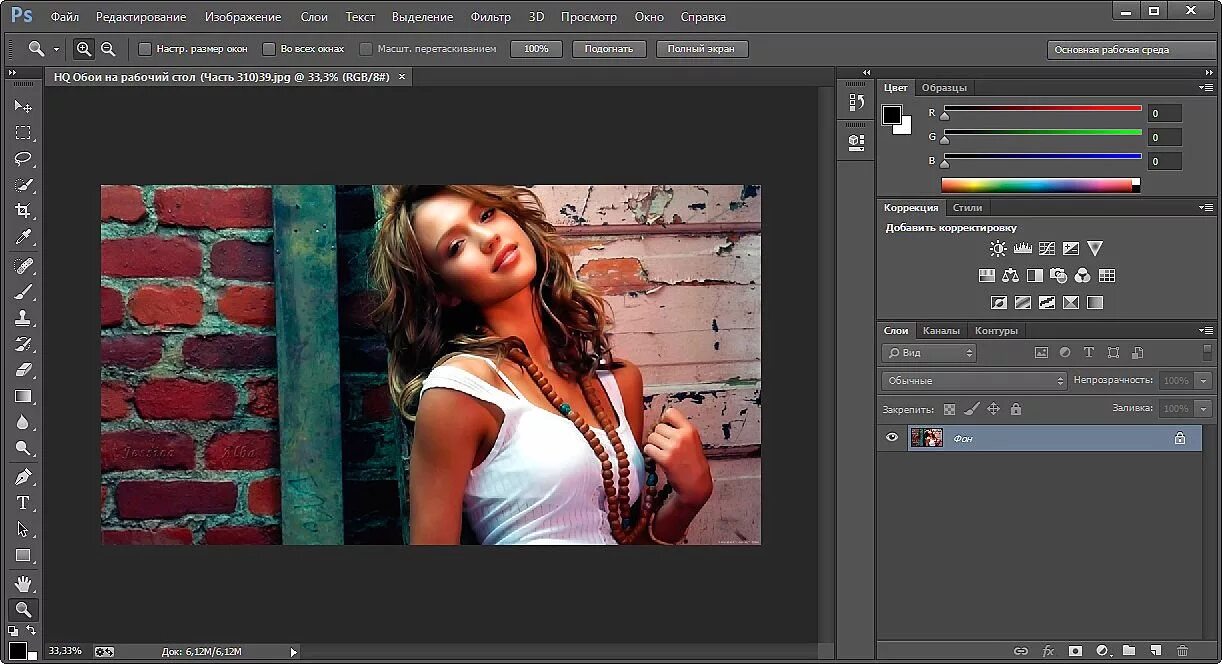The width and height of the screenshot is (1222, 664).
Task: Select the Quick Selection tool
Action: coord(23,184)
